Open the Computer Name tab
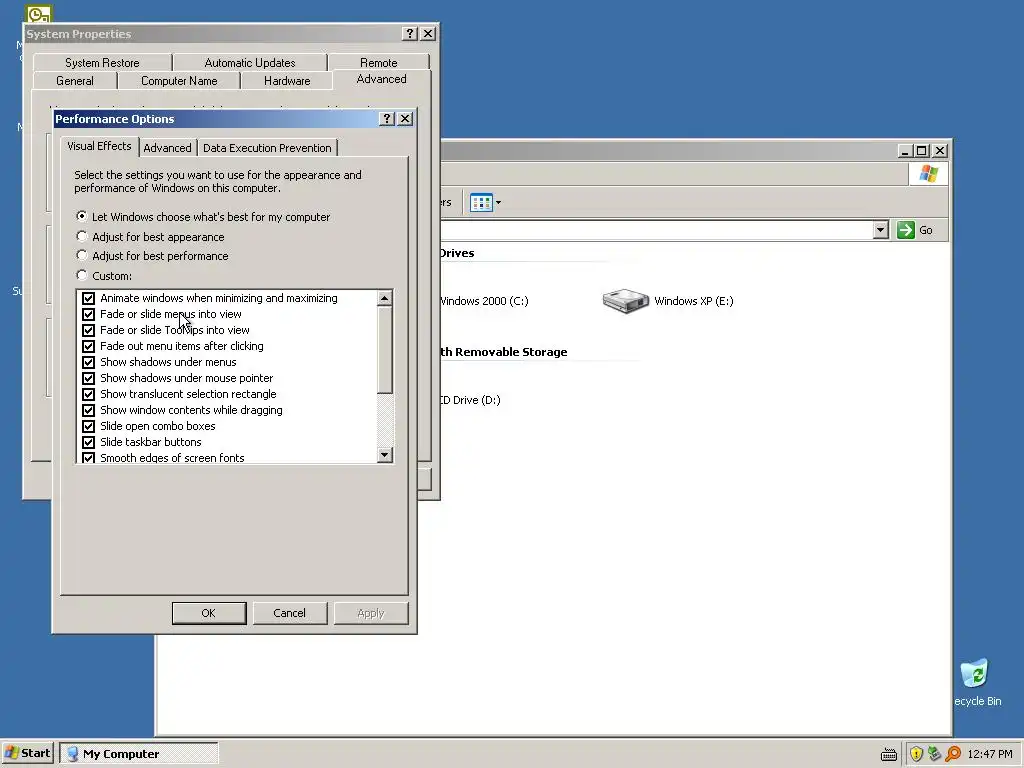This screenshot has width=1024, height=768. (x=179, y=81)
